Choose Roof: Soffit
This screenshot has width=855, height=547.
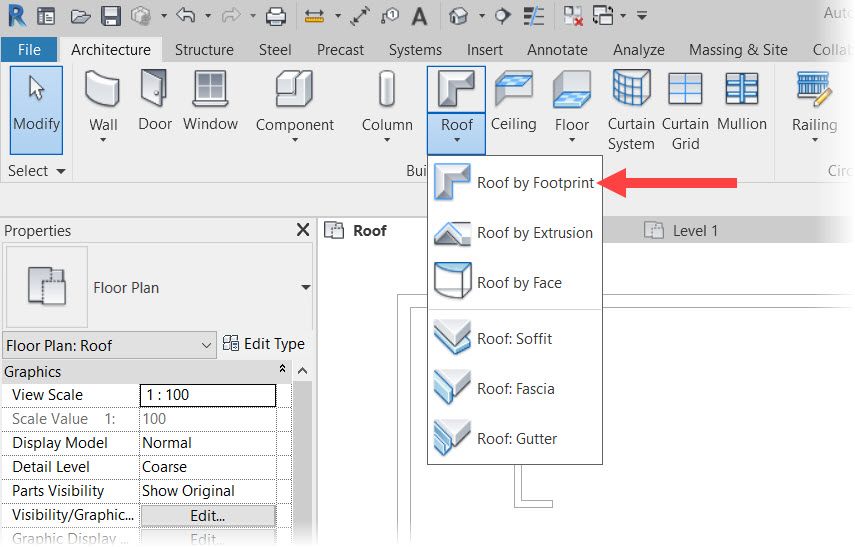click(x=515, y=339)
